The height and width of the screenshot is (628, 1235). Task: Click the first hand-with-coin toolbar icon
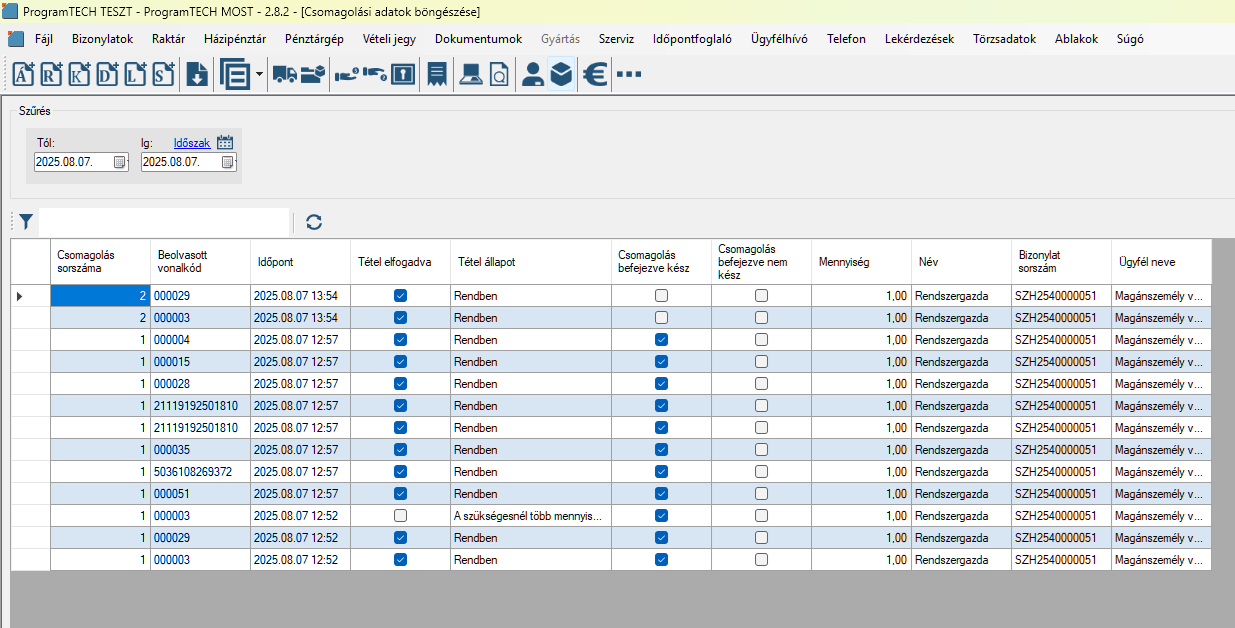click(347, 74)
